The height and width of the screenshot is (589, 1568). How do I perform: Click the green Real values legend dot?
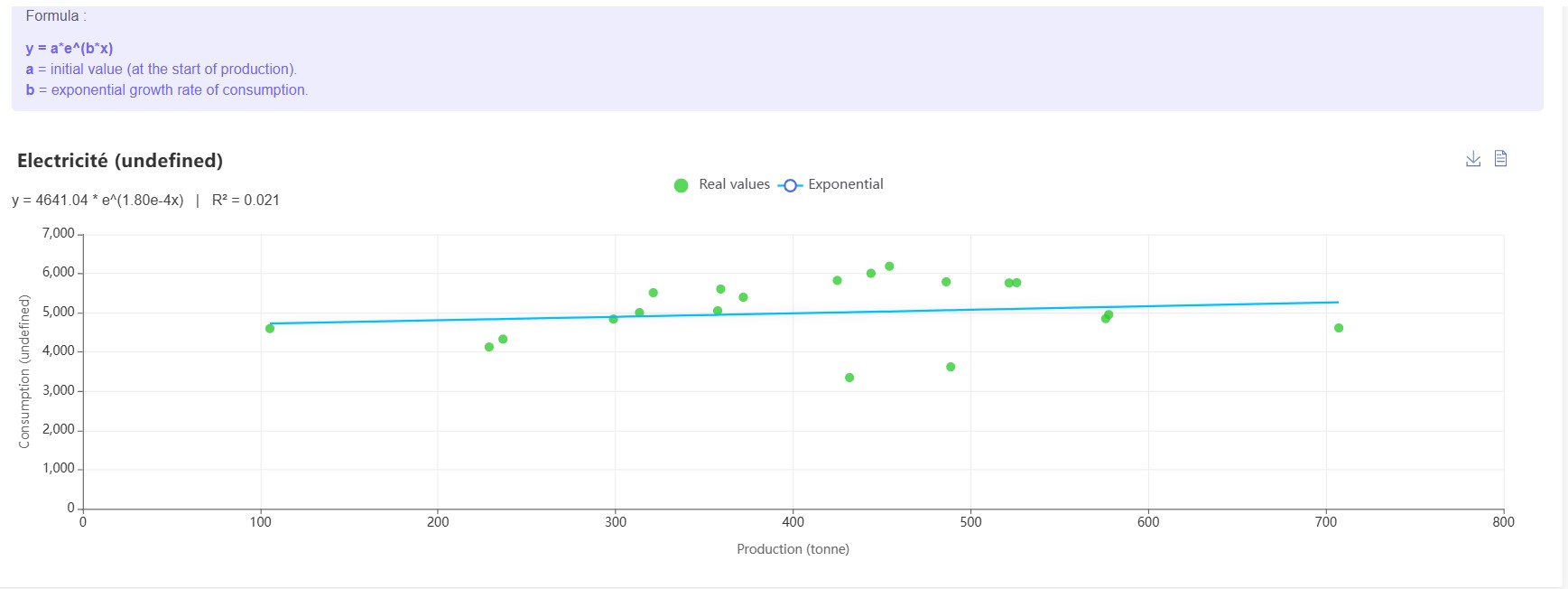[682, 185]
